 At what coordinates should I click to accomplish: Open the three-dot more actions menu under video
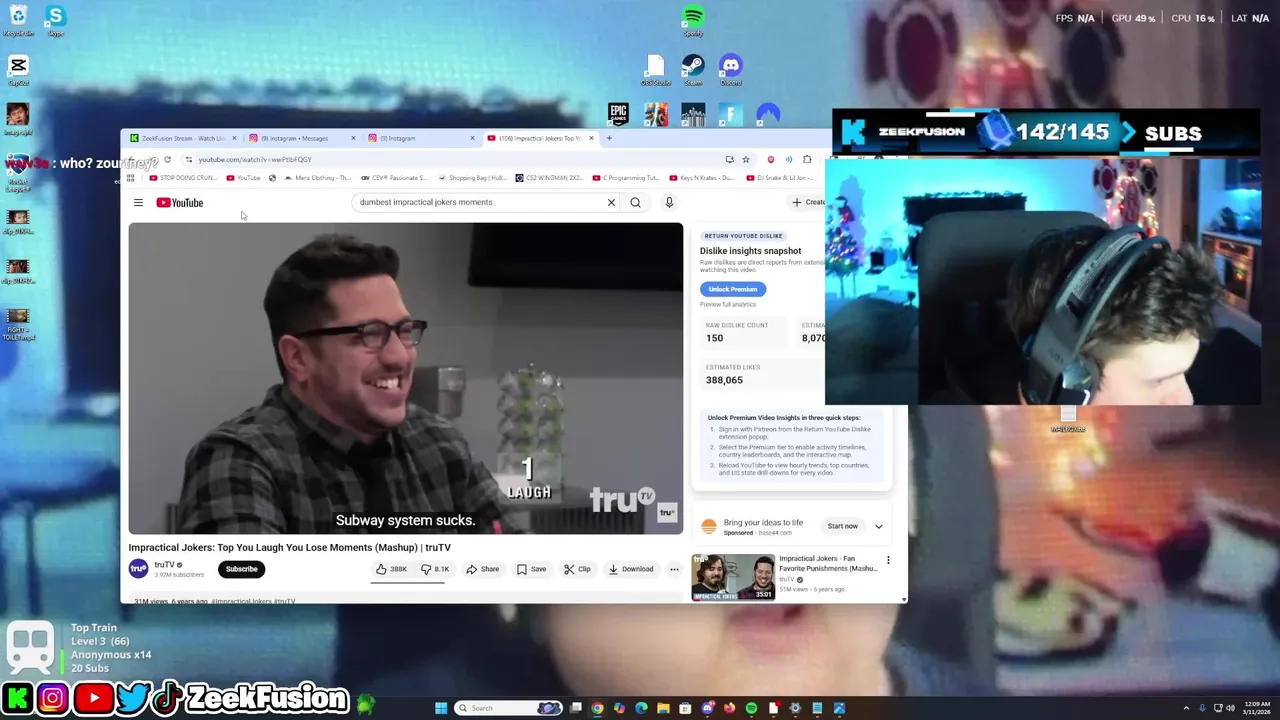[674, 569]
